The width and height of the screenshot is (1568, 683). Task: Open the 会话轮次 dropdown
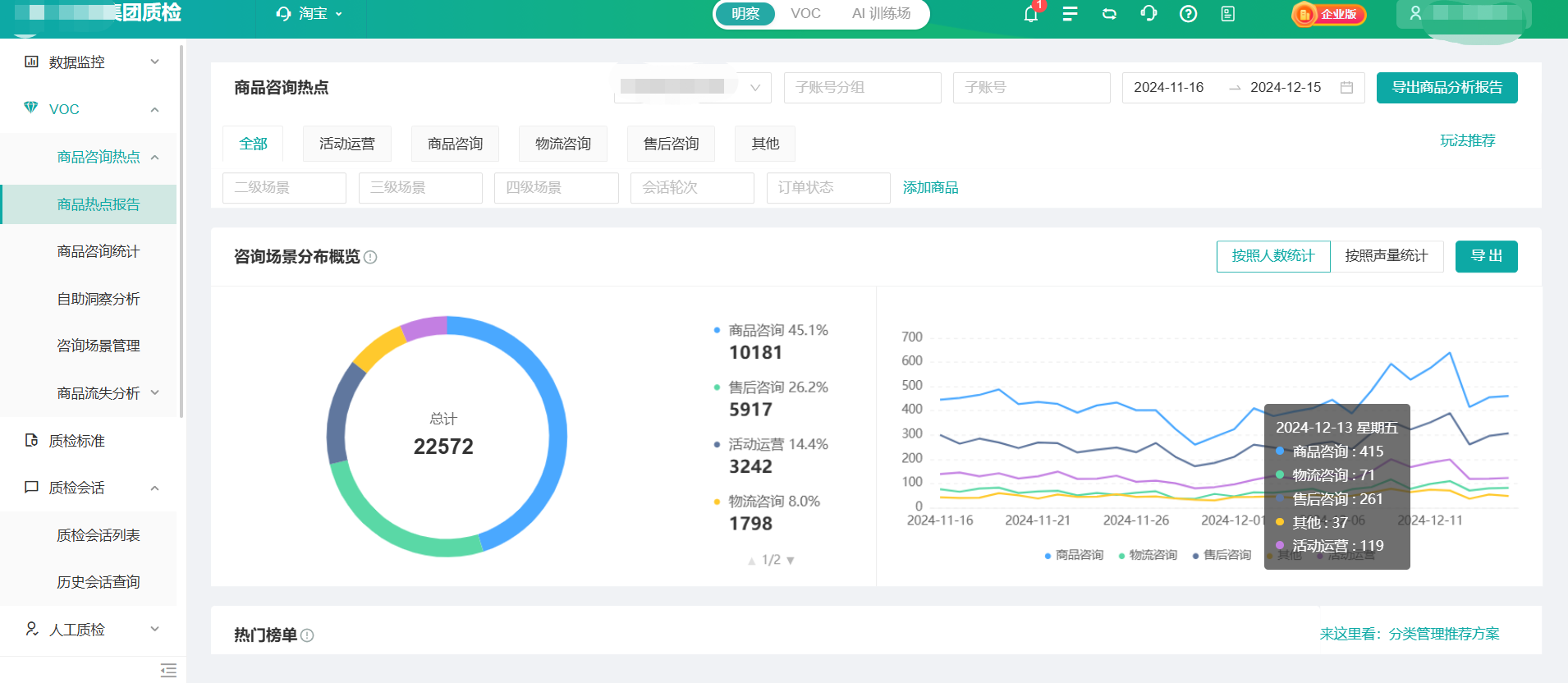pos(692,188)
